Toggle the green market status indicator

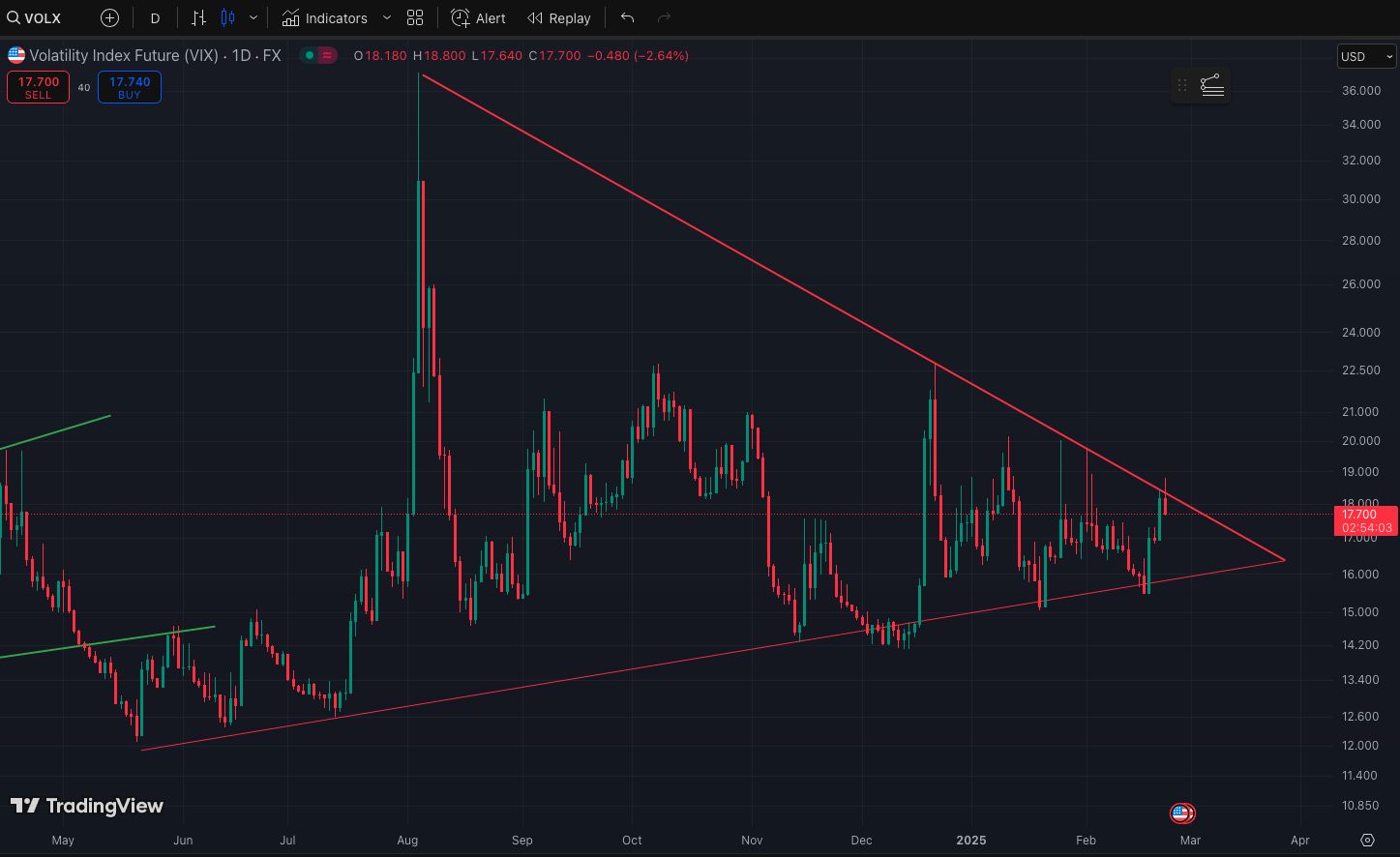tap(310, 55)
